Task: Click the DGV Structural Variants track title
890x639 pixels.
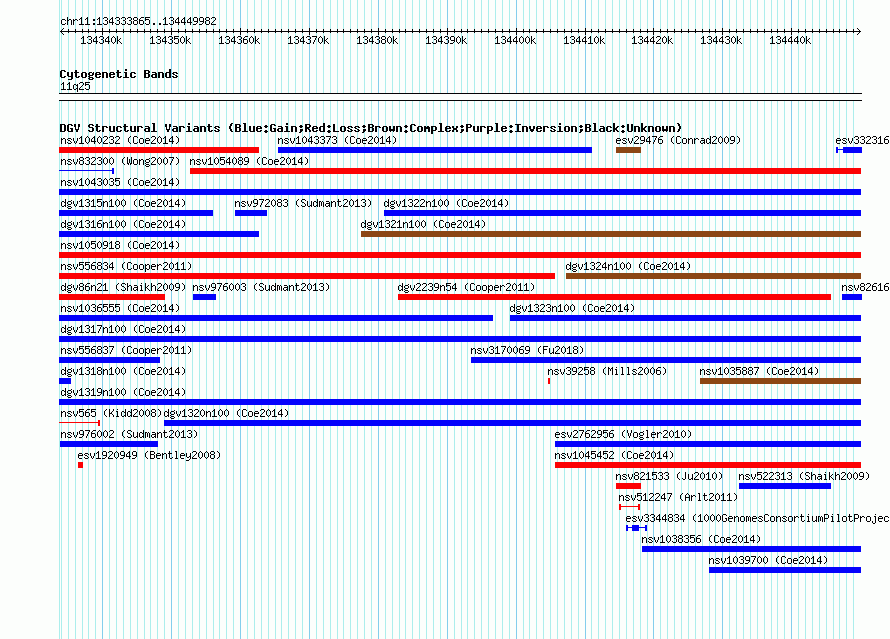Action: click(371, 128)
